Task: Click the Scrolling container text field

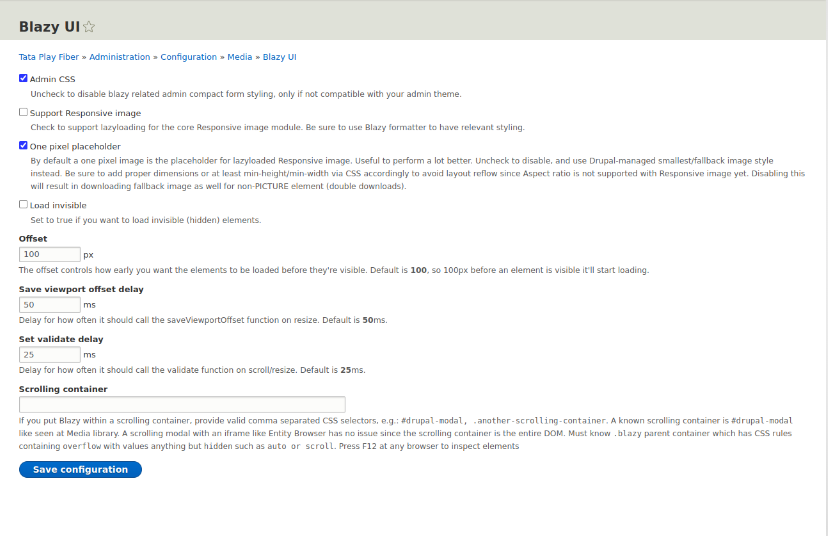Action: [x=182, y=405]
